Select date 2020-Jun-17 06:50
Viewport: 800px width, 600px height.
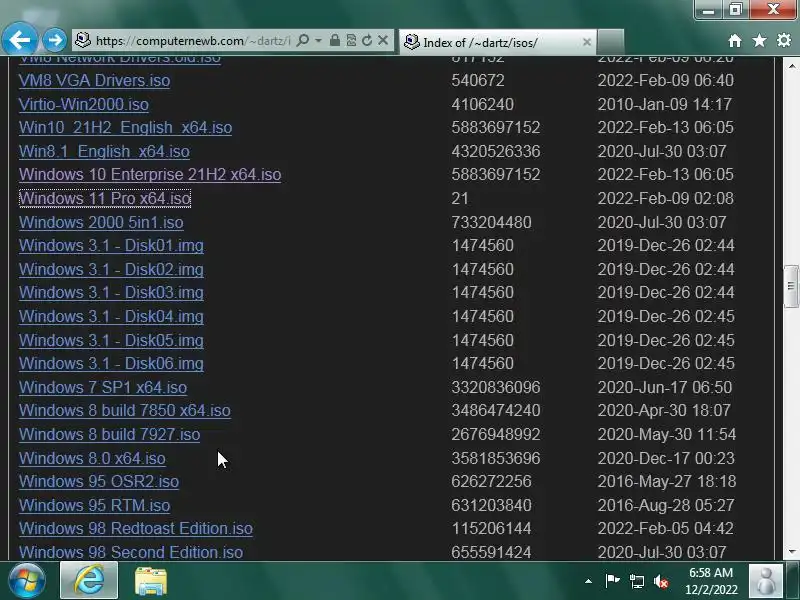[665, 387]
